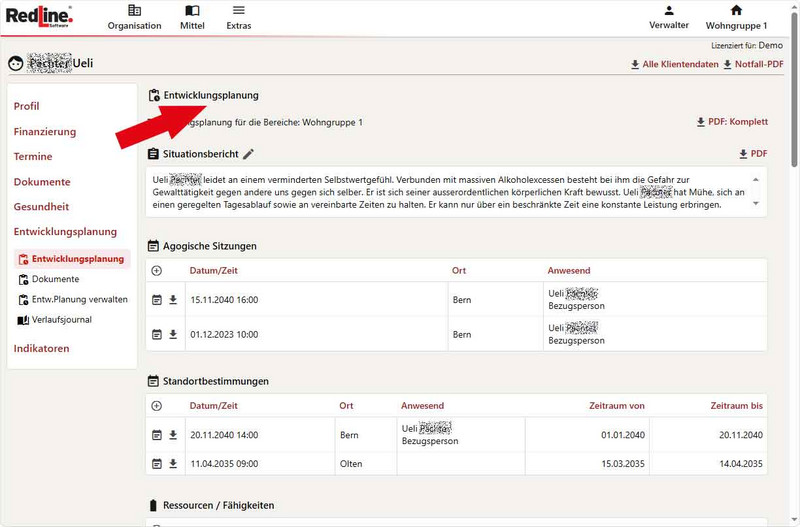Viewport: 800px width, 527px height.
Task: Open the Wohngruppe 1 selector
Action: [736, 18]
